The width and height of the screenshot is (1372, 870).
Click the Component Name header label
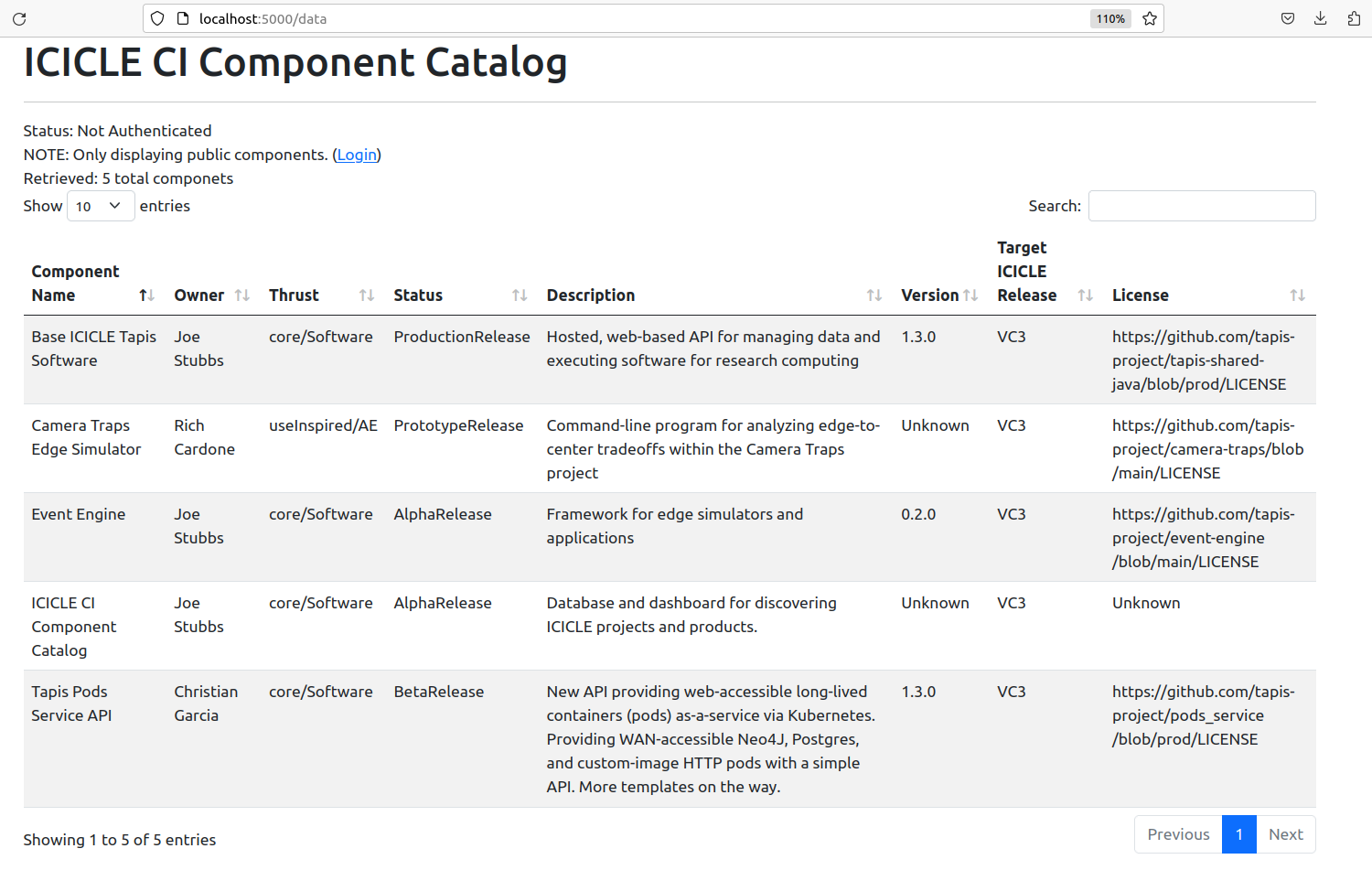75,284
